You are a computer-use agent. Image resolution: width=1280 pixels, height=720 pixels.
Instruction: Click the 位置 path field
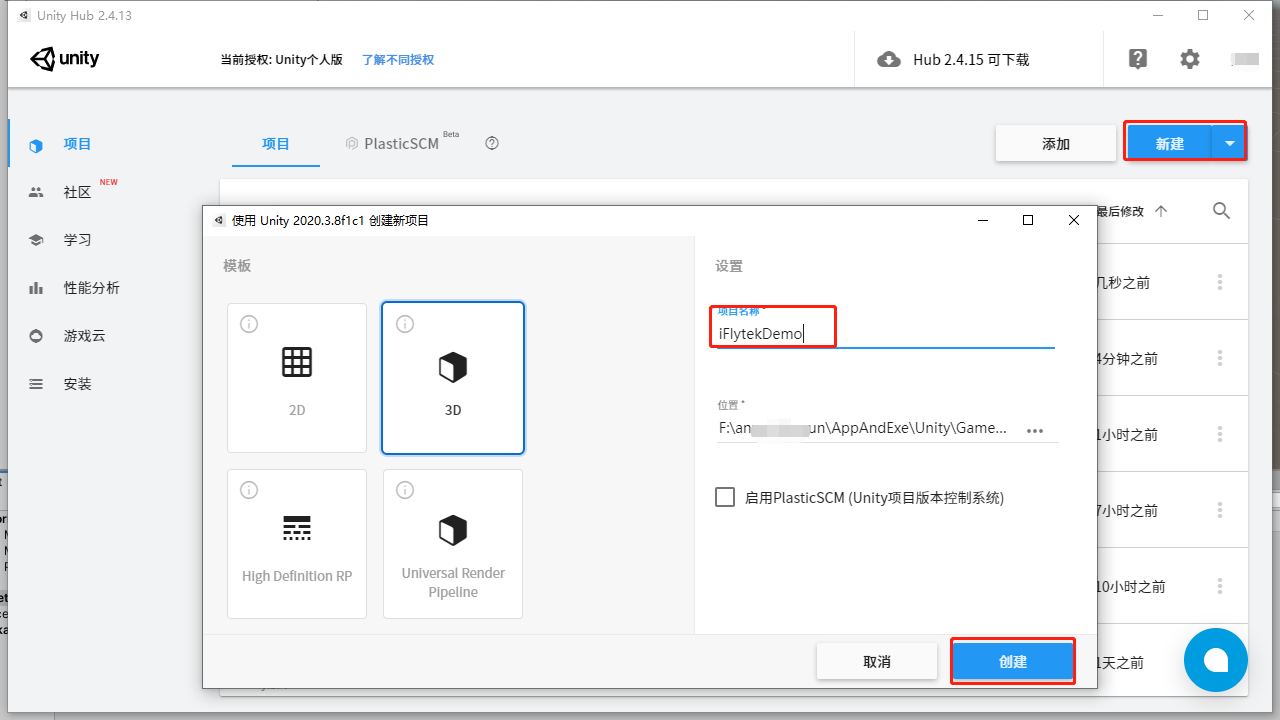coord(865,428)
